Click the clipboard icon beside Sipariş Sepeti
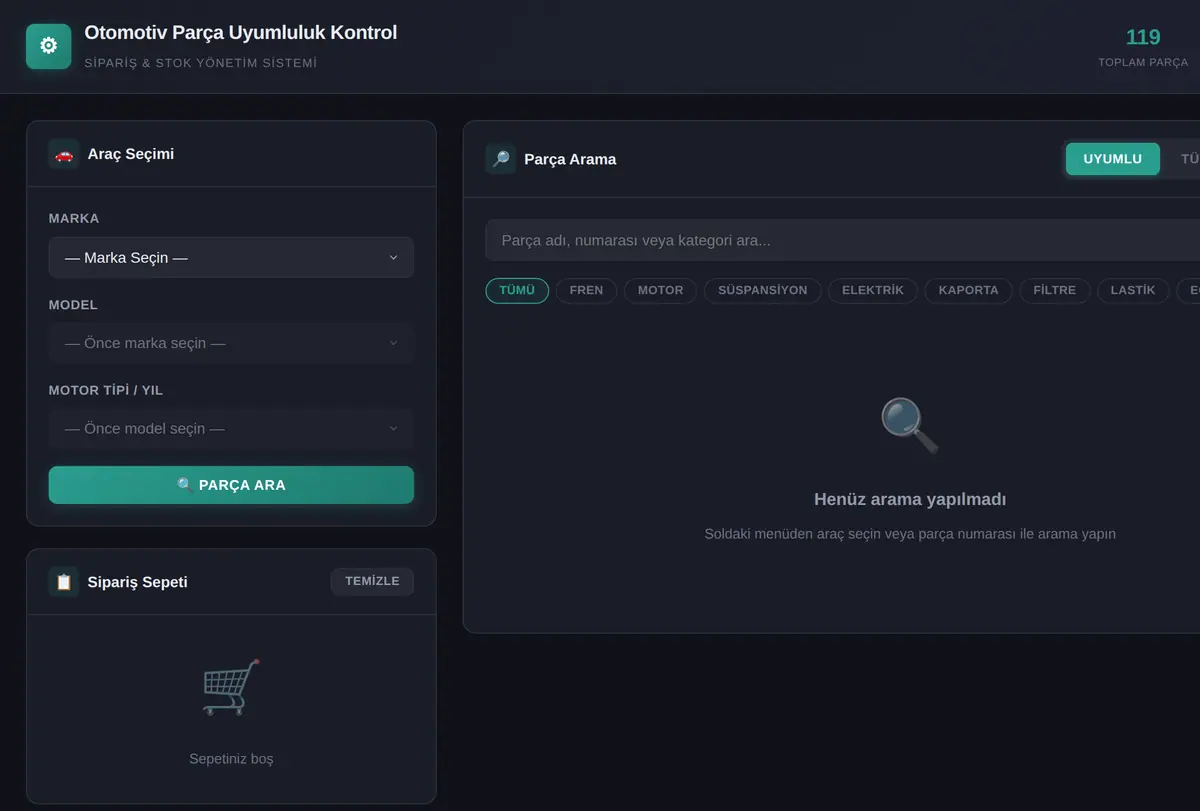Viewport: 1200px width, 811px height. click(64, 582)
